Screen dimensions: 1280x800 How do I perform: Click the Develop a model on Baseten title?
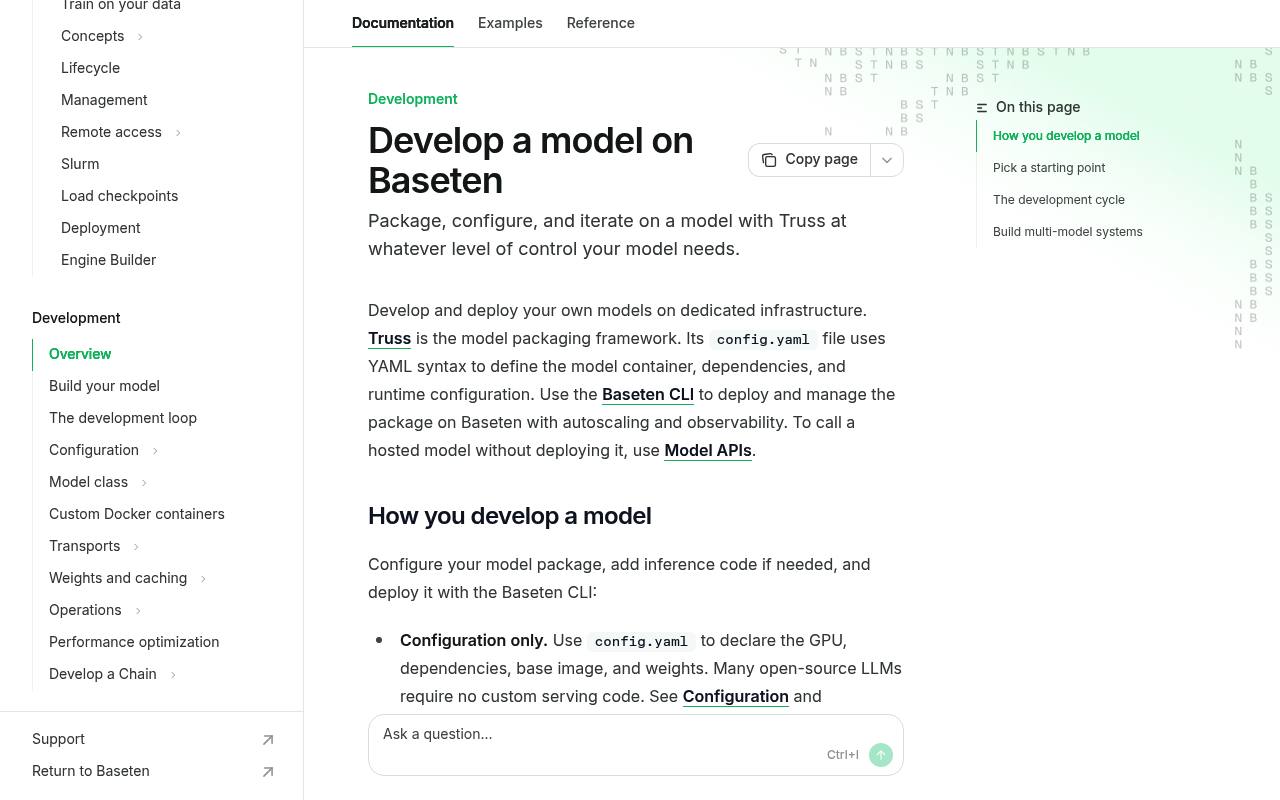coord(530,160)
